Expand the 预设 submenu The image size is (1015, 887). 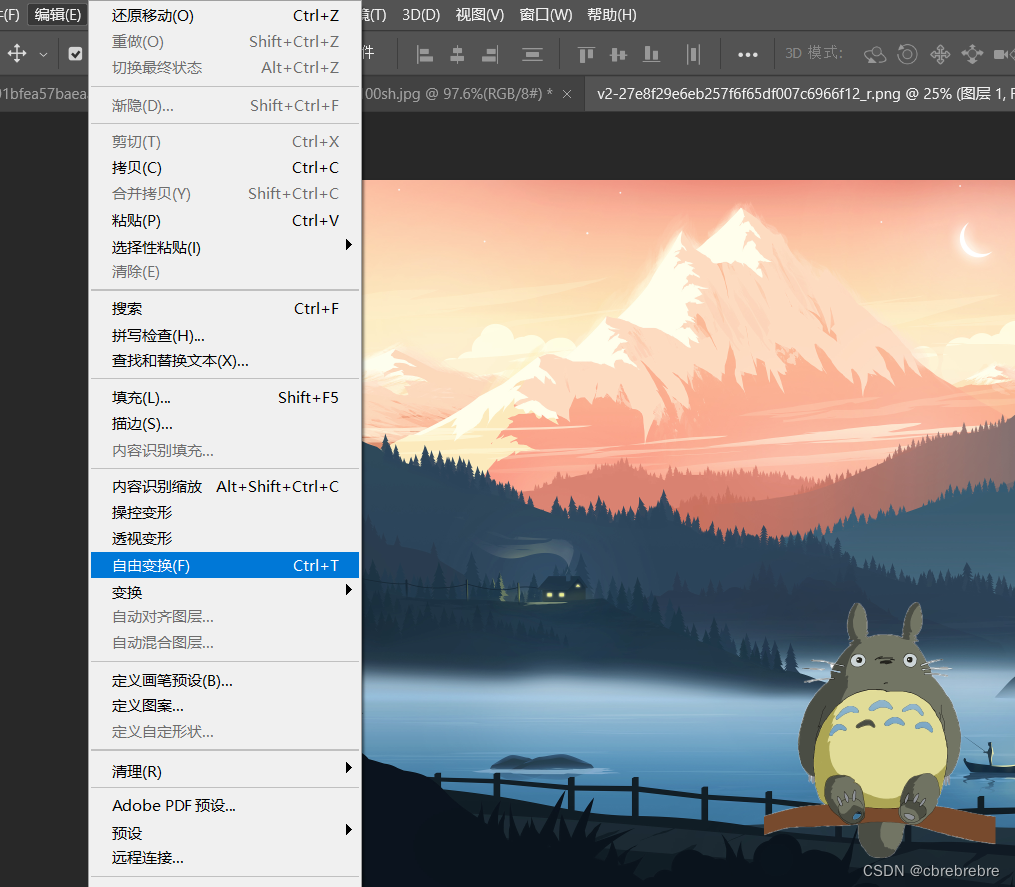pos(225,833)
